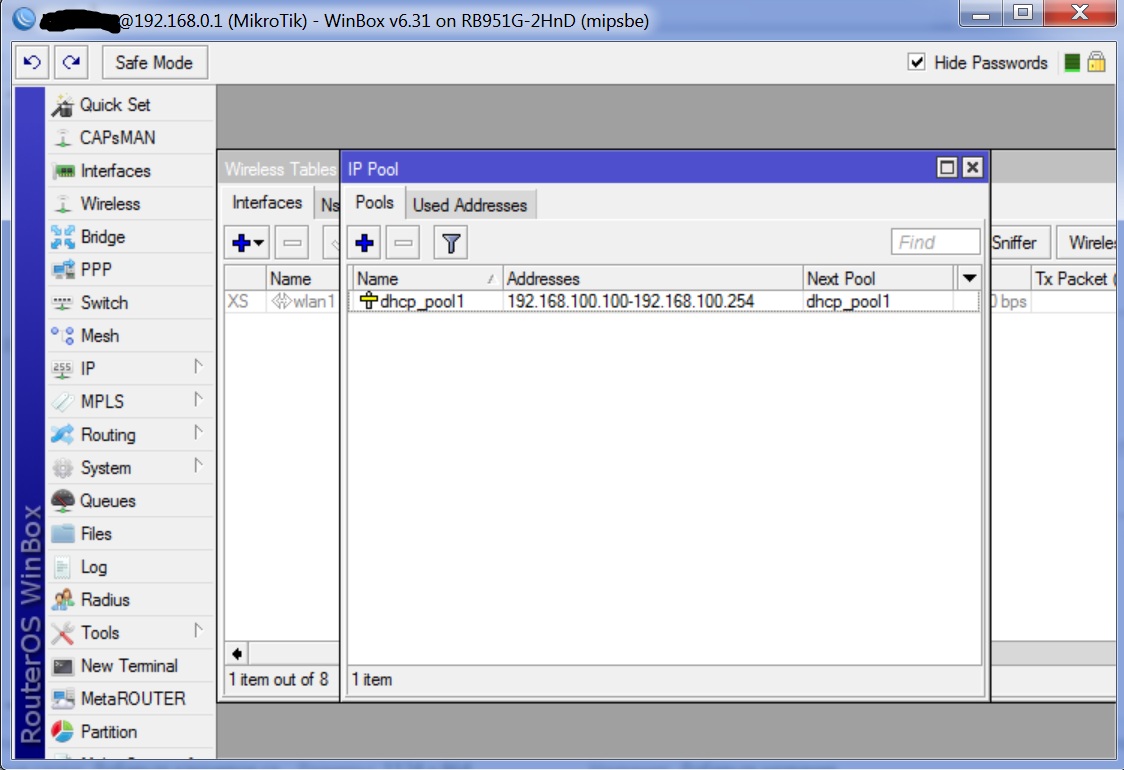1124x770 pixels.
Task: Toggle Safe Mode
Action: 154,62
